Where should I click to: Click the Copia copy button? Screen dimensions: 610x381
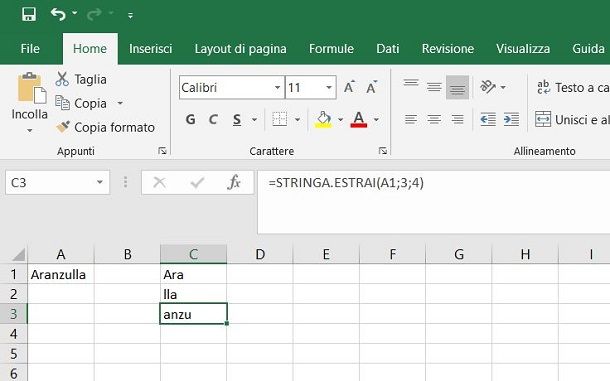(x=81, y=103)
